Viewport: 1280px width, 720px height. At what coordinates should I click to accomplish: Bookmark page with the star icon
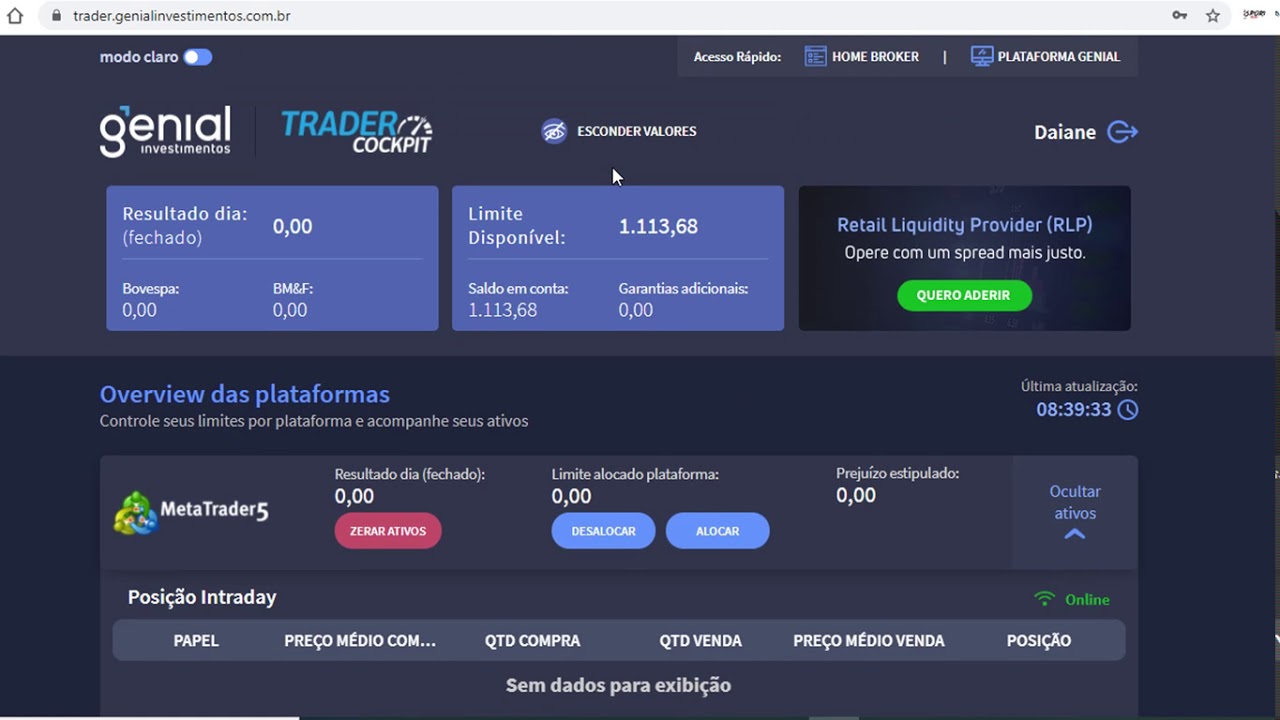[1213, 16]
